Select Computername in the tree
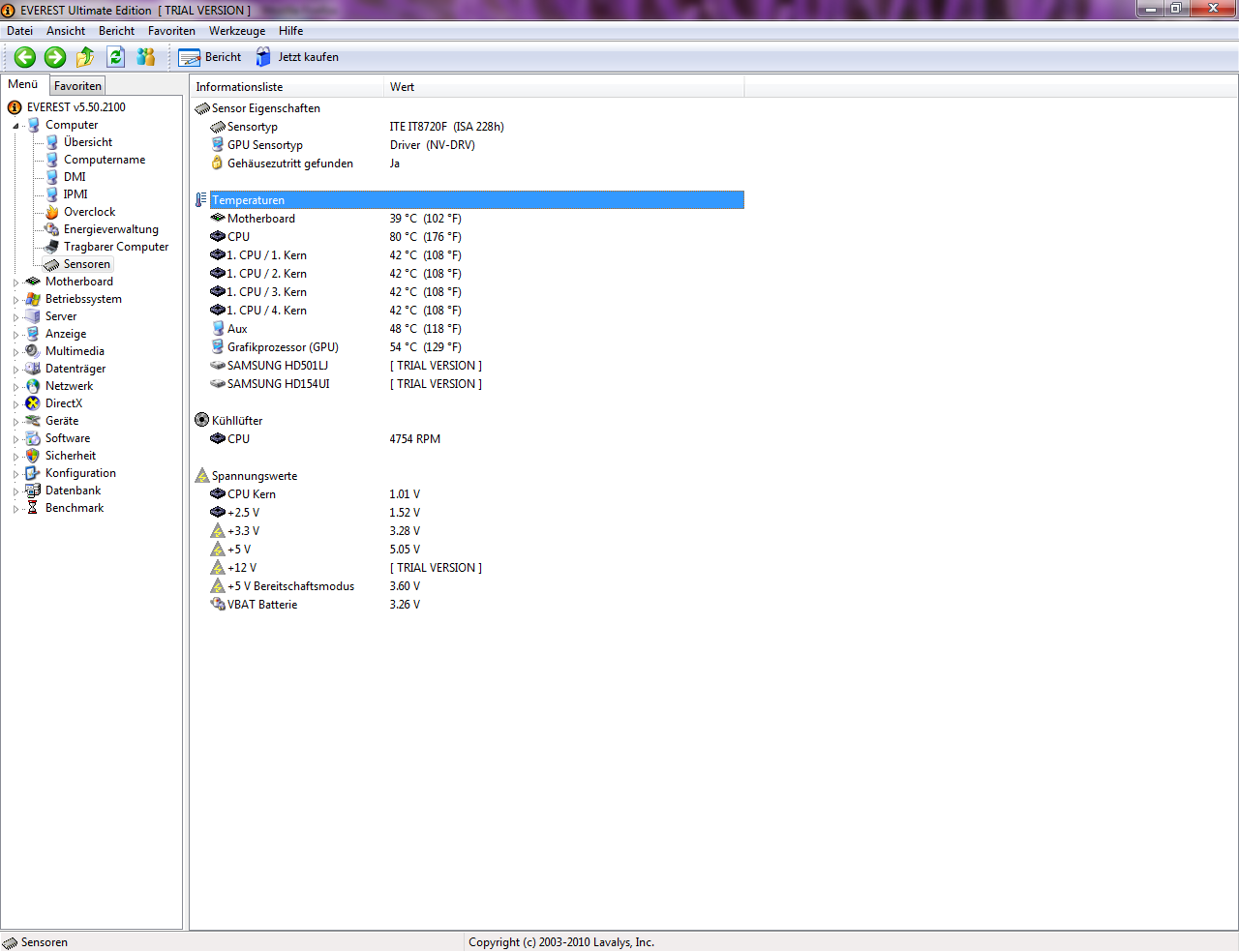Viewport: 1239px width, 952px height. pyautogui.click(x=105, y=160)
